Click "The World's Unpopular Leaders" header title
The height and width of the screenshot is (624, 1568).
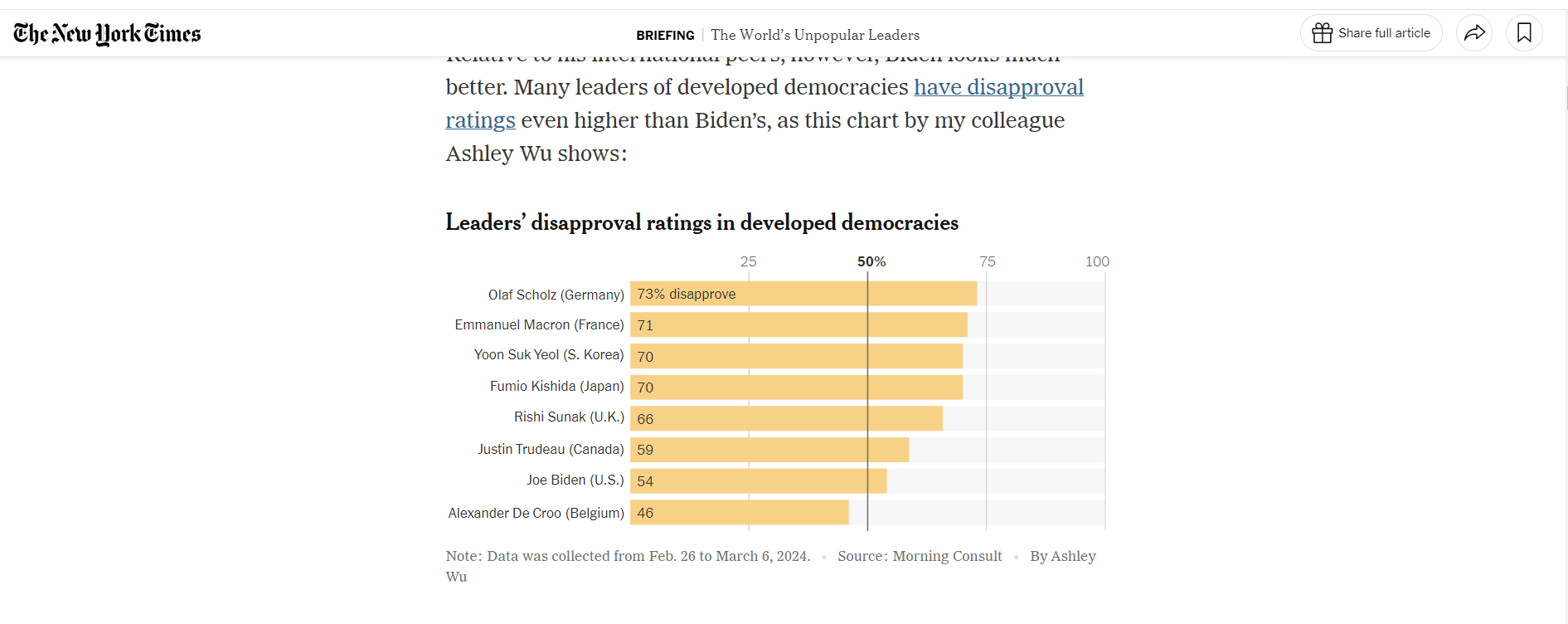click(x=815, y=35)
